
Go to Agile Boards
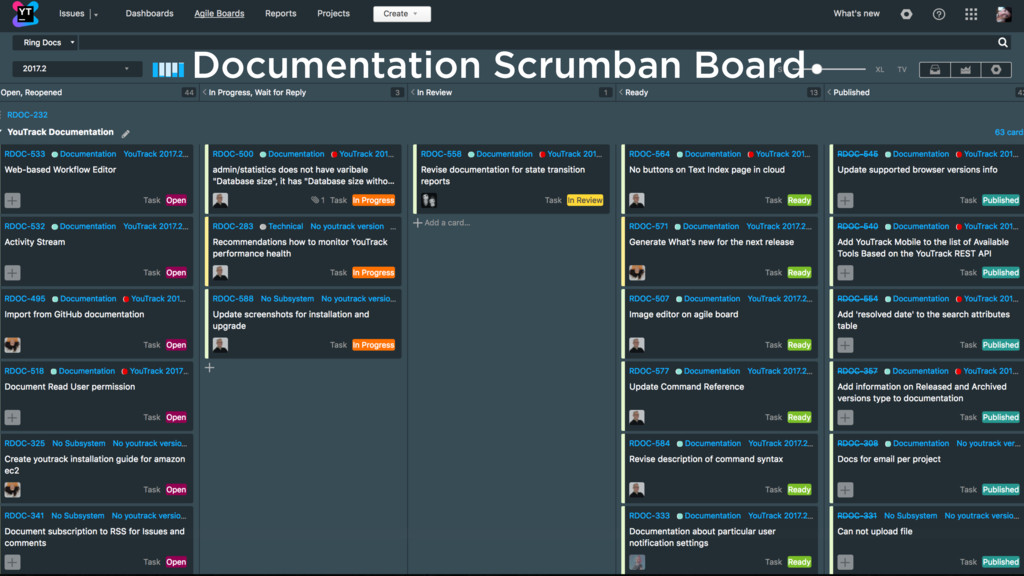[219, 14]
